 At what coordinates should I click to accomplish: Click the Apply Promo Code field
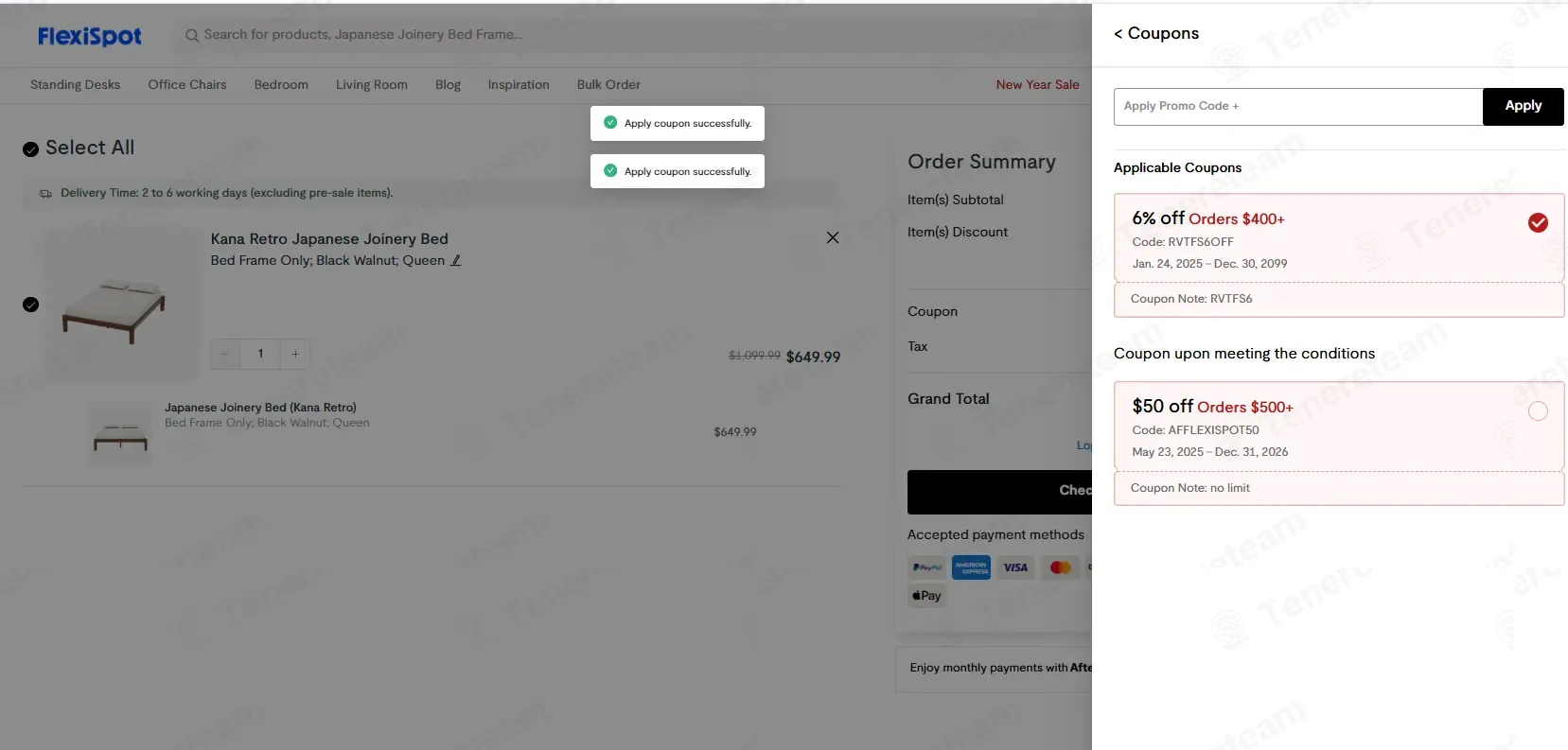pyautogui.click(x=1298, y=106)
